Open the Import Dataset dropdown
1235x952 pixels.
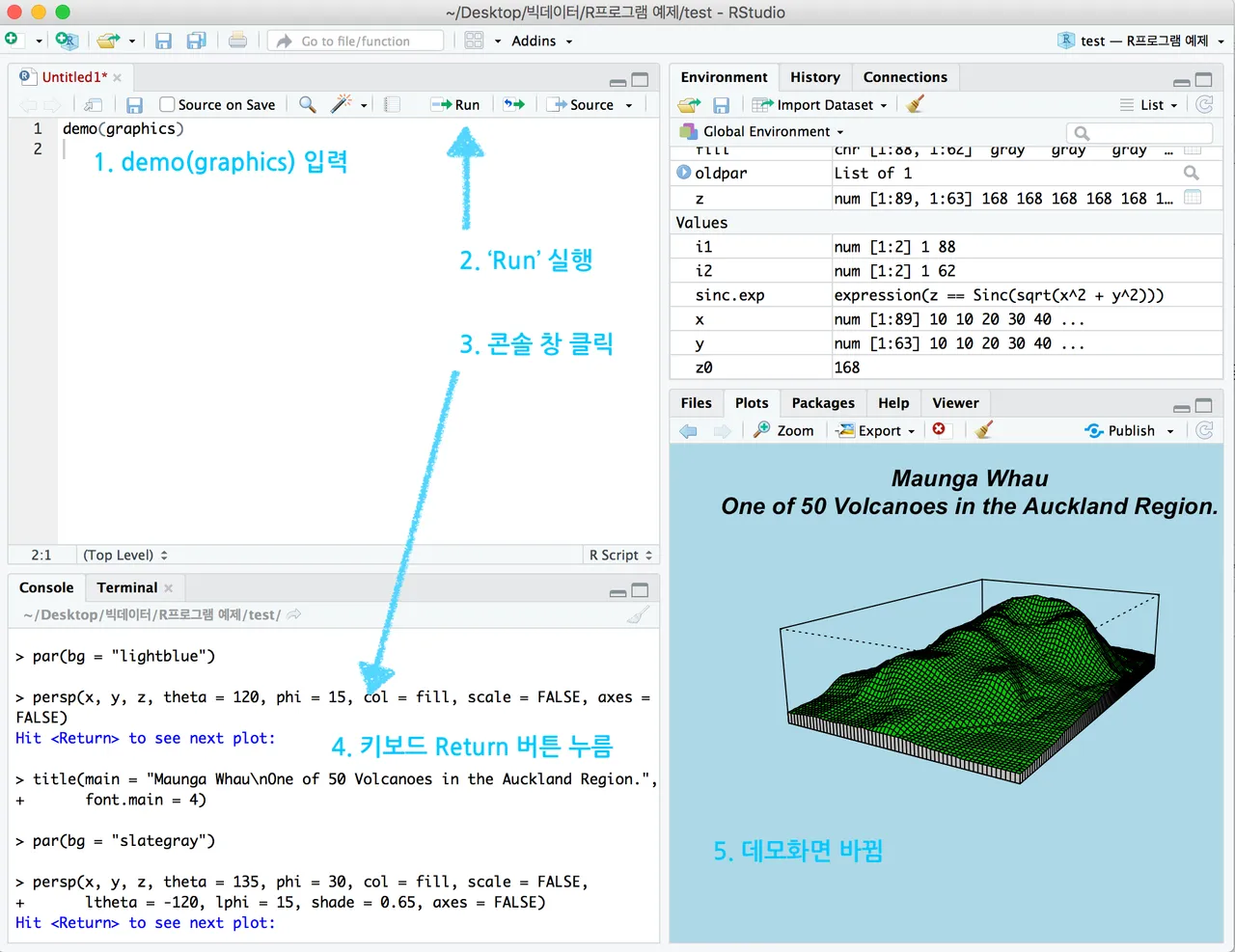coord(820,104)
